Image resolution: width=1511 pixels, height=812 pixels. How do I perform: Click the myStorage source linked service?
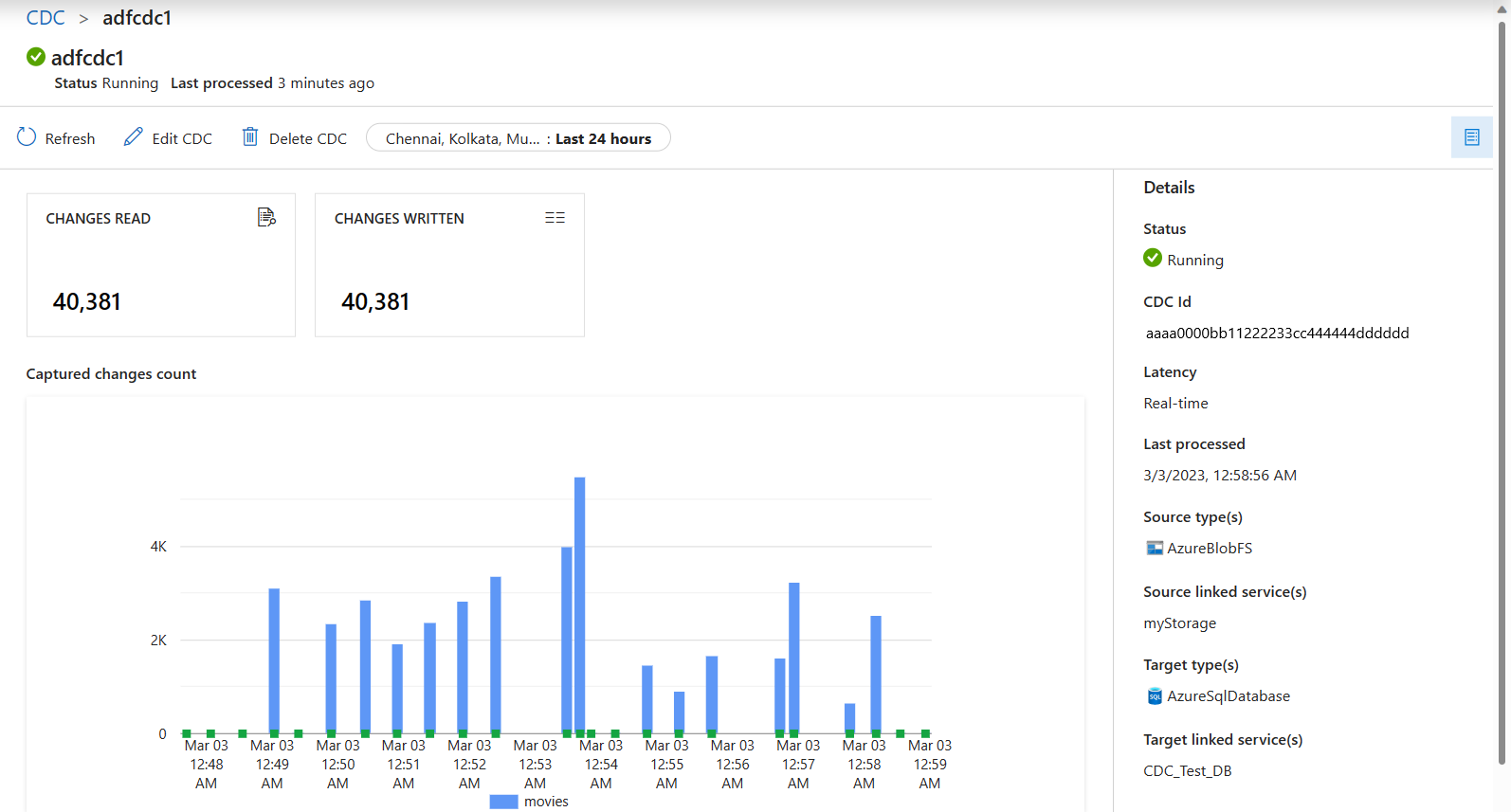[x=1179, y=623]
